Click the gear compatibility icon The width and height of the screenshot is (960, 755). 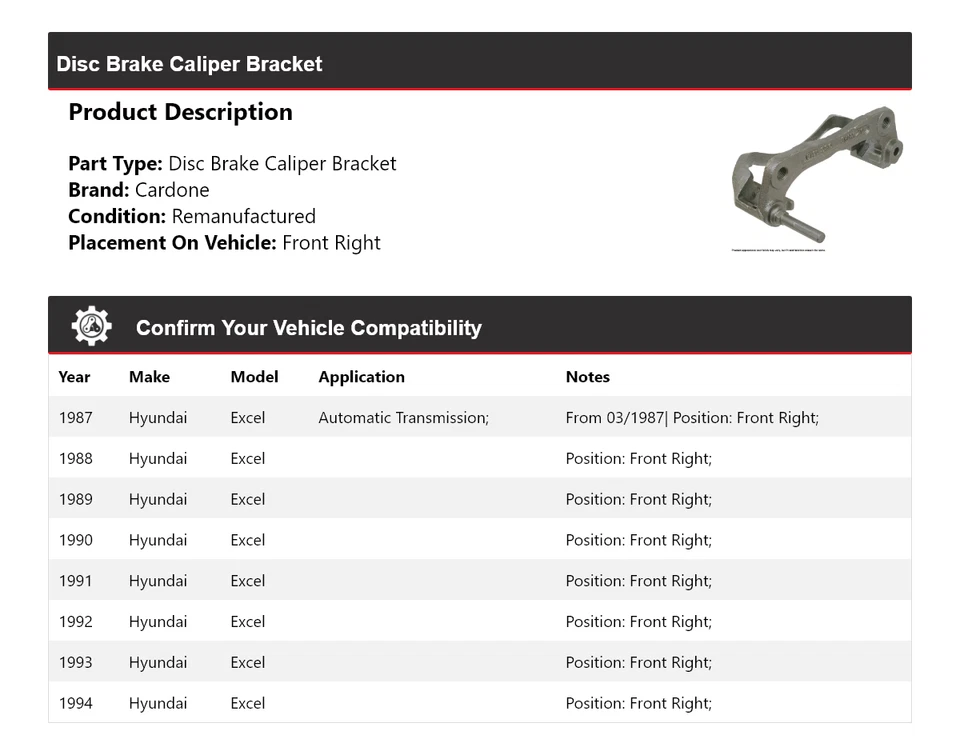pos(91,327)
